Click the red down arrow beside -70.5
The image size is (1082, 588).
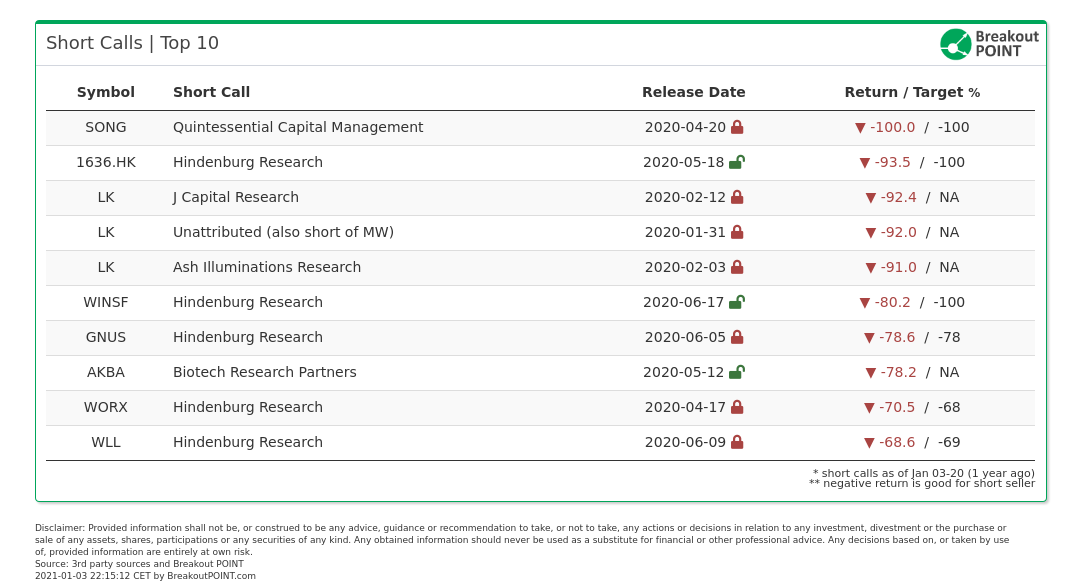869,408
